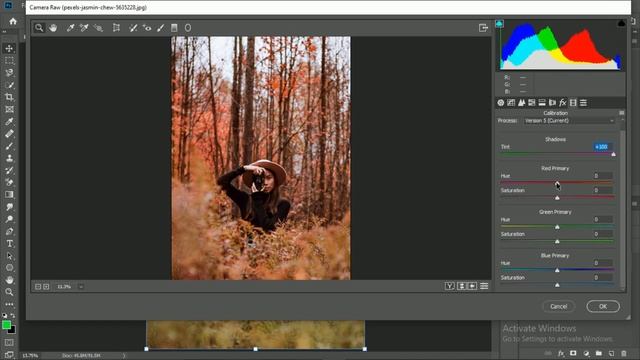Viewport: 640px width, 360px height.
Task: Swap foreground and background colors
Action: [x=13, y=316]
